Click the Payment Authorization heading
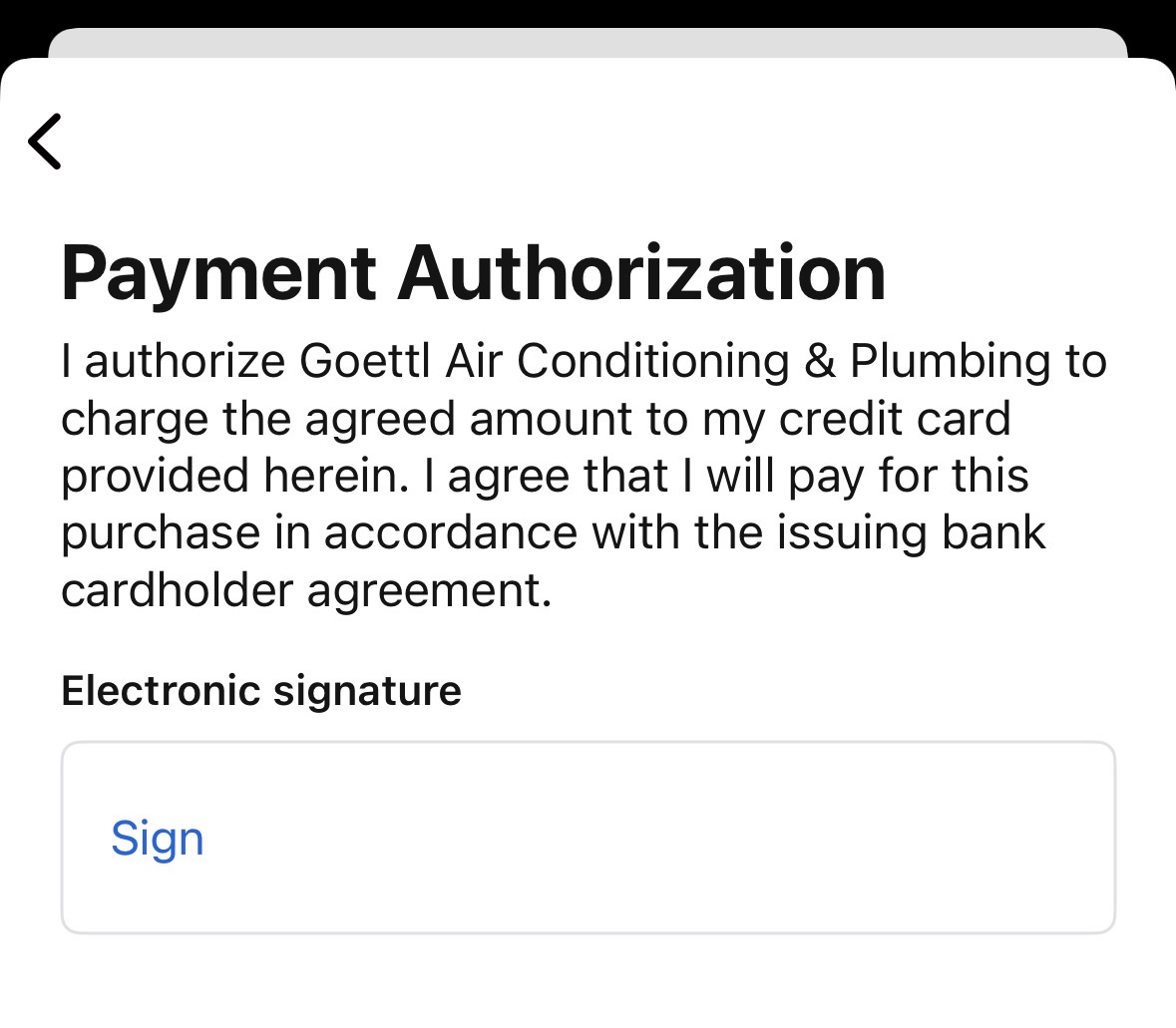Image resolution: width=1176 pixels, height=1028 pixels. pyautogui.click(x=473, y=272)
